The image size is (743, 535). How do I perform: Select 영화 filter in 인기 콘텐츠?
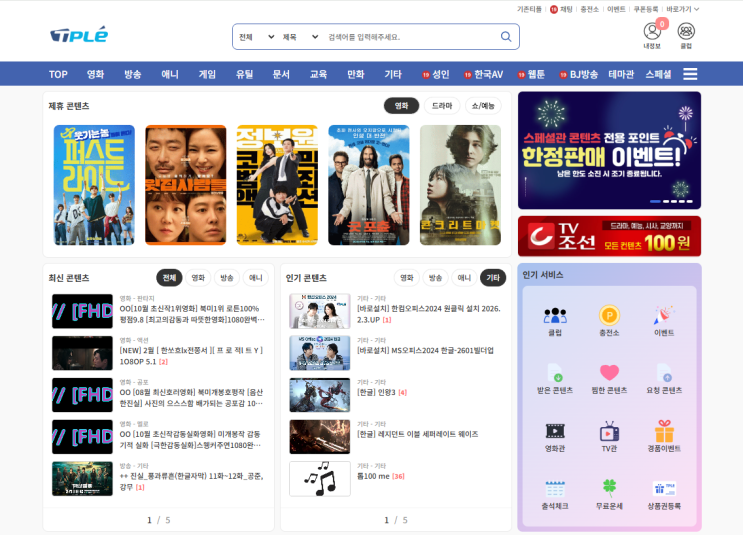coord(407,278)
